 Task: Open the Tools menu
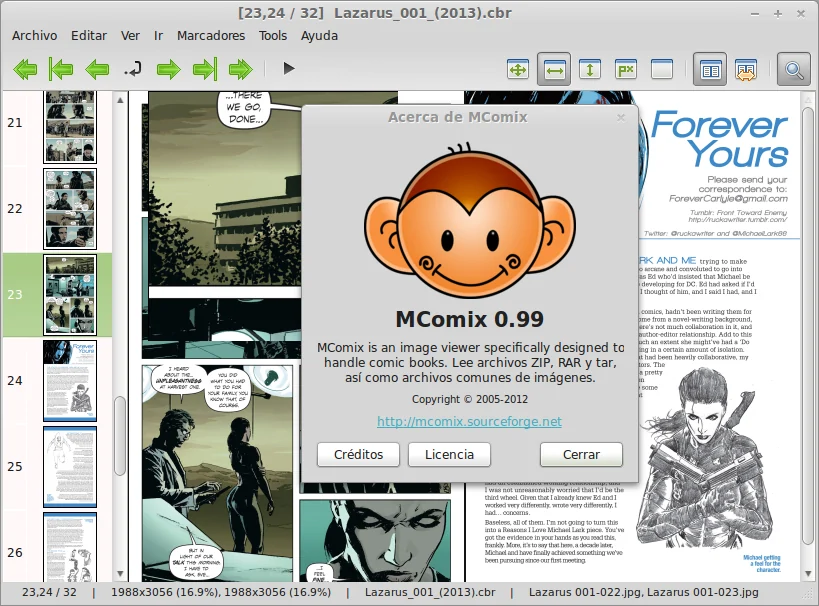[x=273, y=36]
